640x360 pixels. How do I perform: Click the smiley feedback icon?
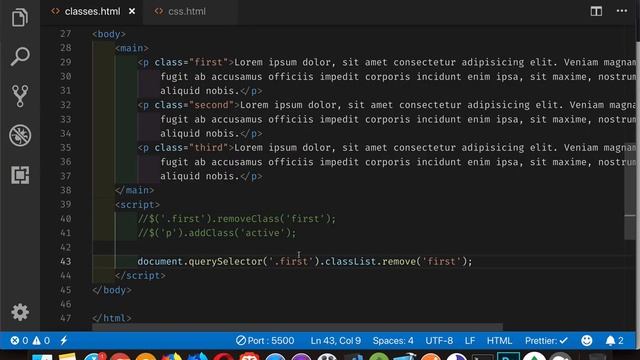587,340
